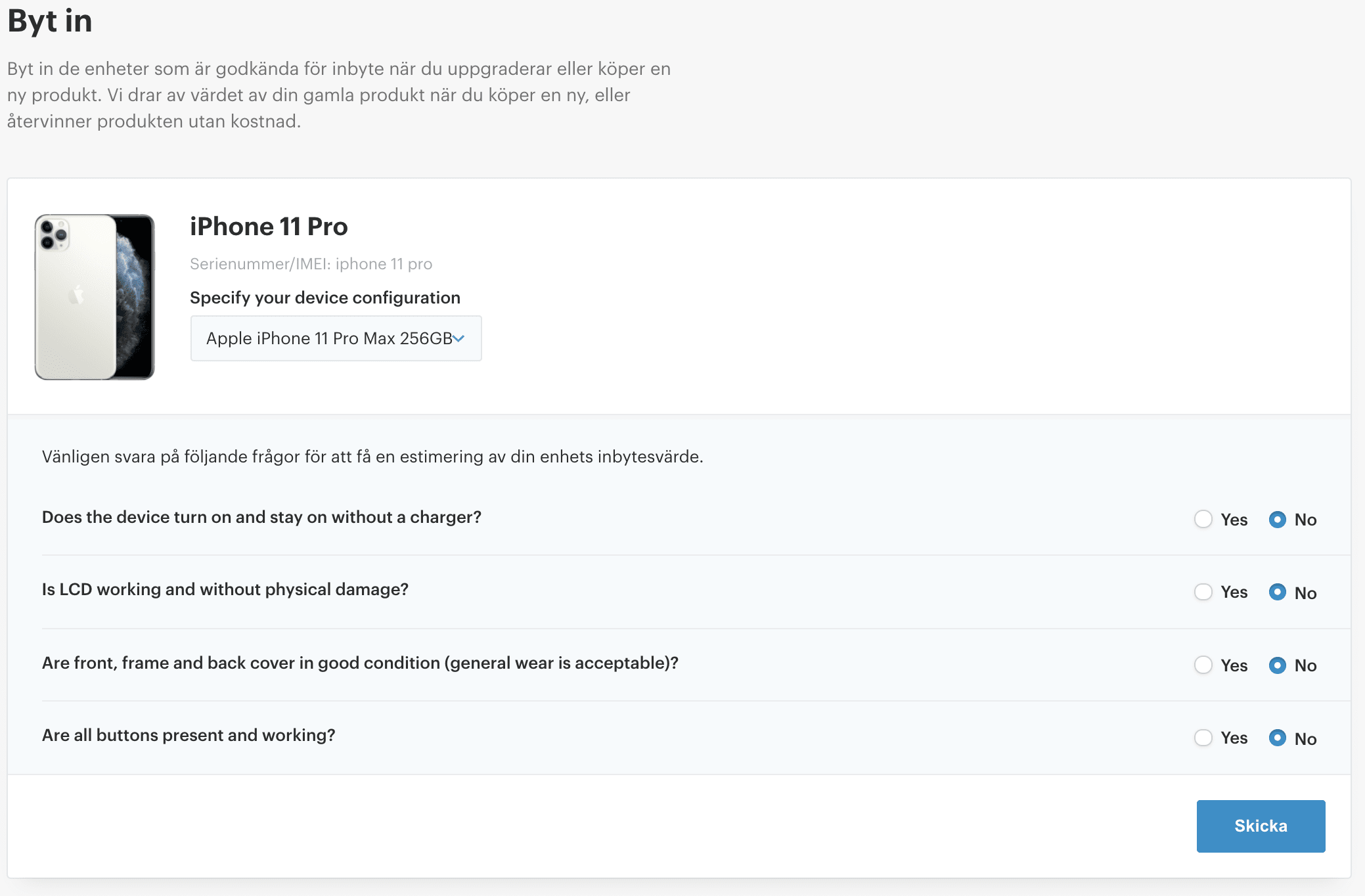Screen dimensions: 1365x896
Task: Click the 'Vänligen svara på följande frågor' instruction text
Action: pyautogui.click(x=372, y=457)
